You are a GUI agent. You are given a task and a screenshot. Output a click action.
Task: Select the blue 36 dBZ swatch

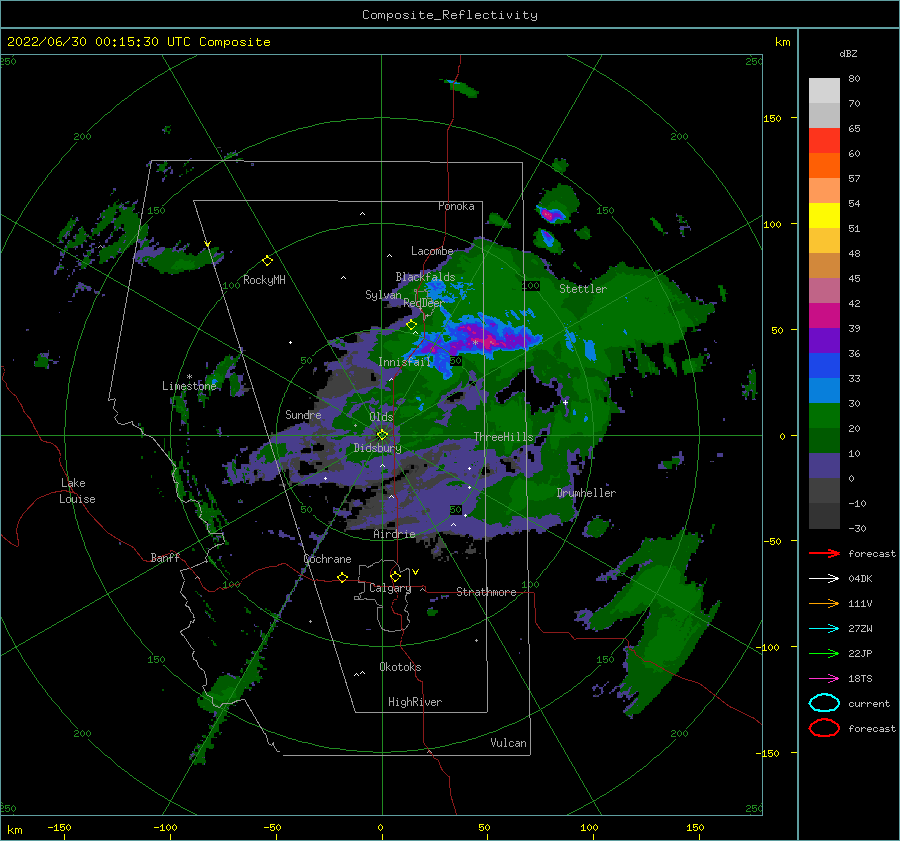tap(824, 365)
